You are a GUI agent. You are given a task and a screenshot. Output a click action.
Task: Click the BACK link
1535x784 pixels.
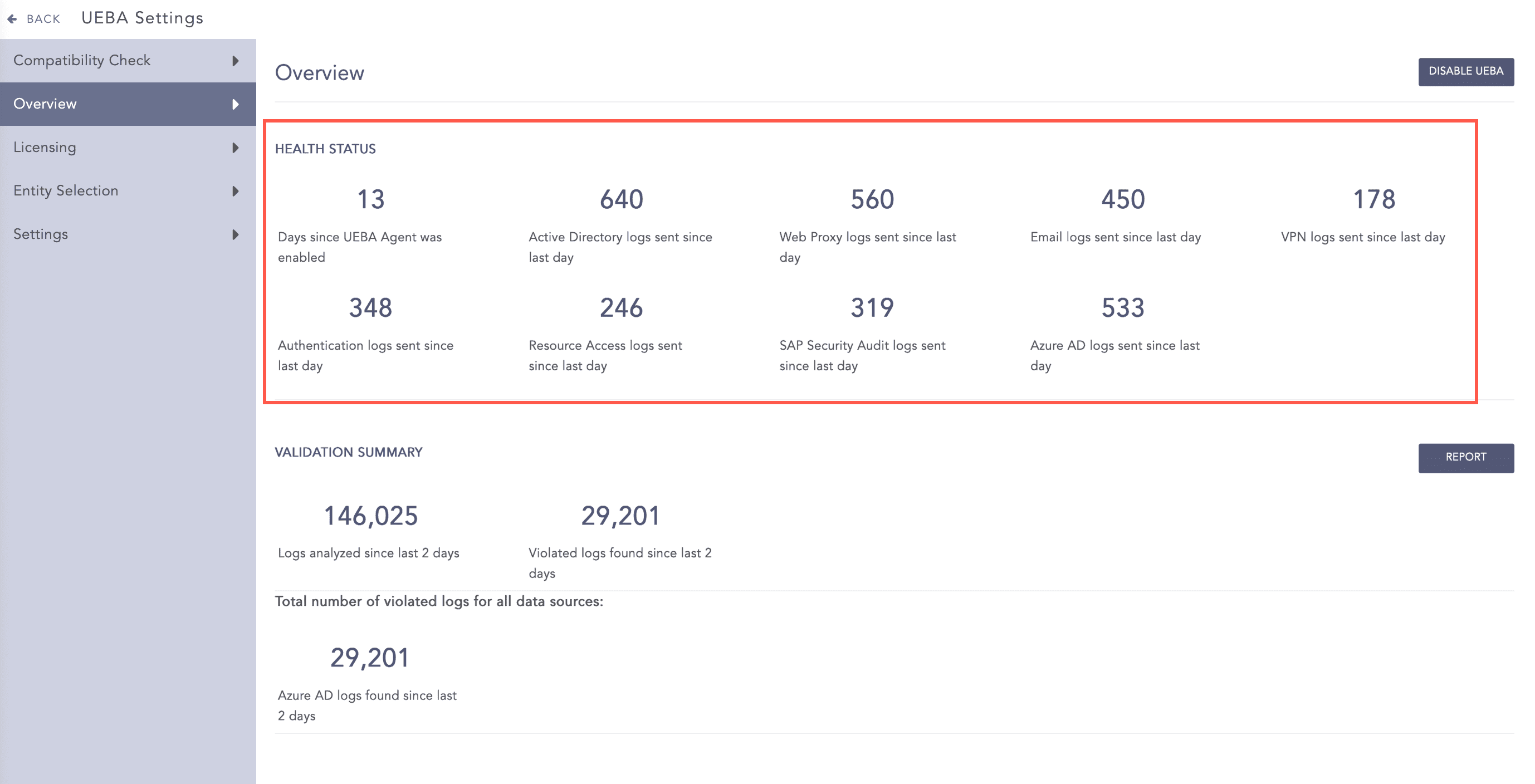pos(42,18)
